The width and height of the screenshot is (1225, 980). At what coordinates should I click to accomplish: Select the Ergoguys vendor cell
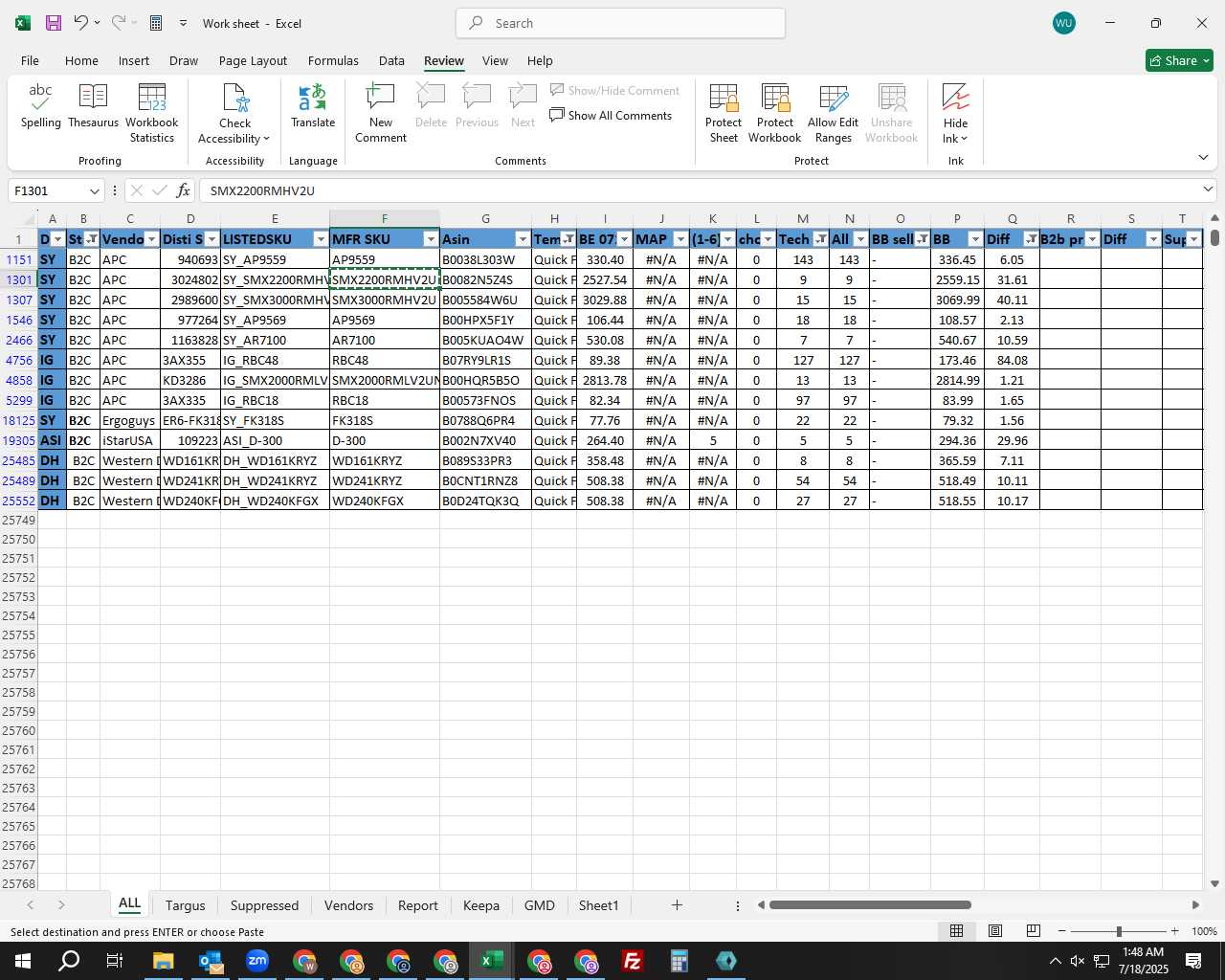(x=129, y=420)
